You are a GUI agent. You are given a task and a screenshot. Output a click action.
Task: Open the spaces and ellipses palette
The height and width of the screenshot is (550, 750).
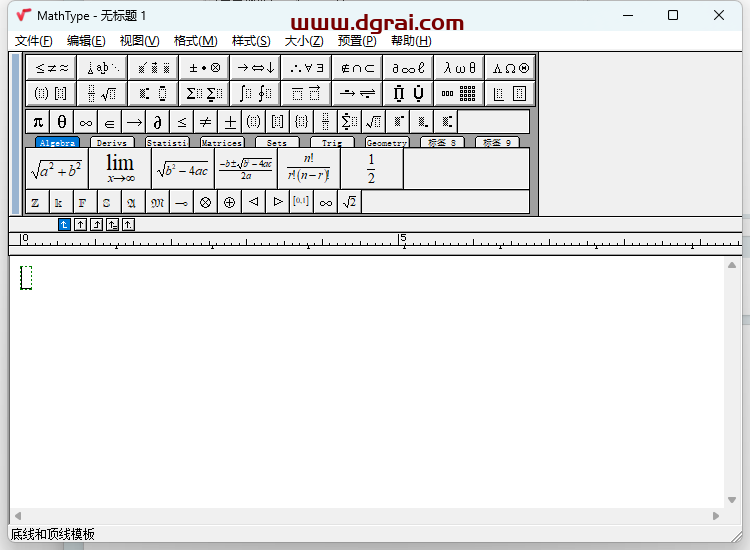[x=102, y=68]
